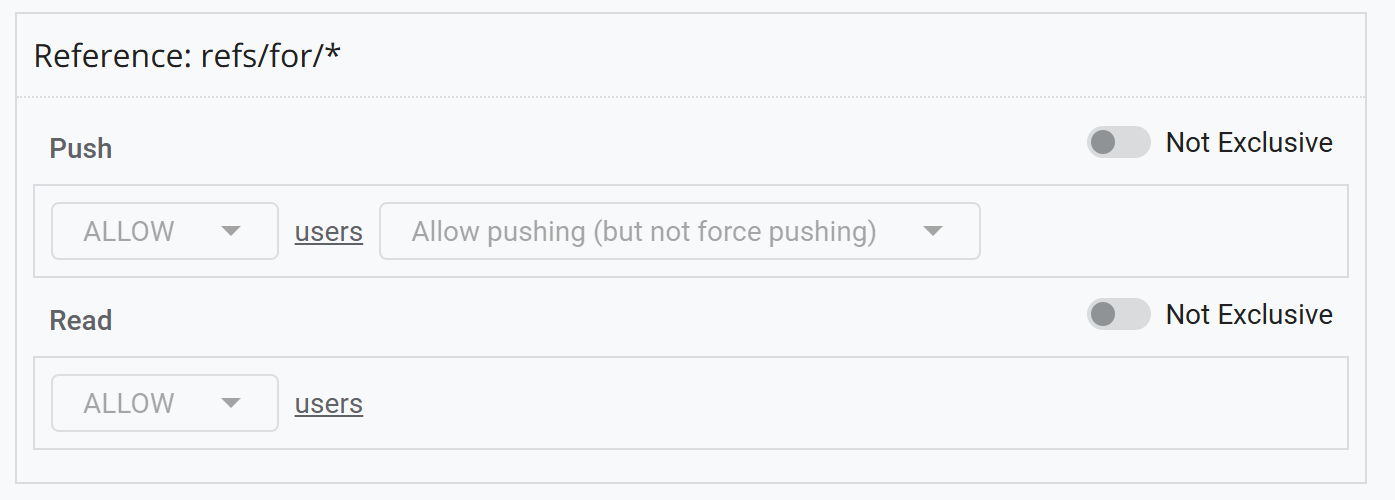The height and width of the screenshot is (500, 1395).
Task: Open the Read rule ALLOW dropdown
Action: pyautogui.click(x=165, y=403)
